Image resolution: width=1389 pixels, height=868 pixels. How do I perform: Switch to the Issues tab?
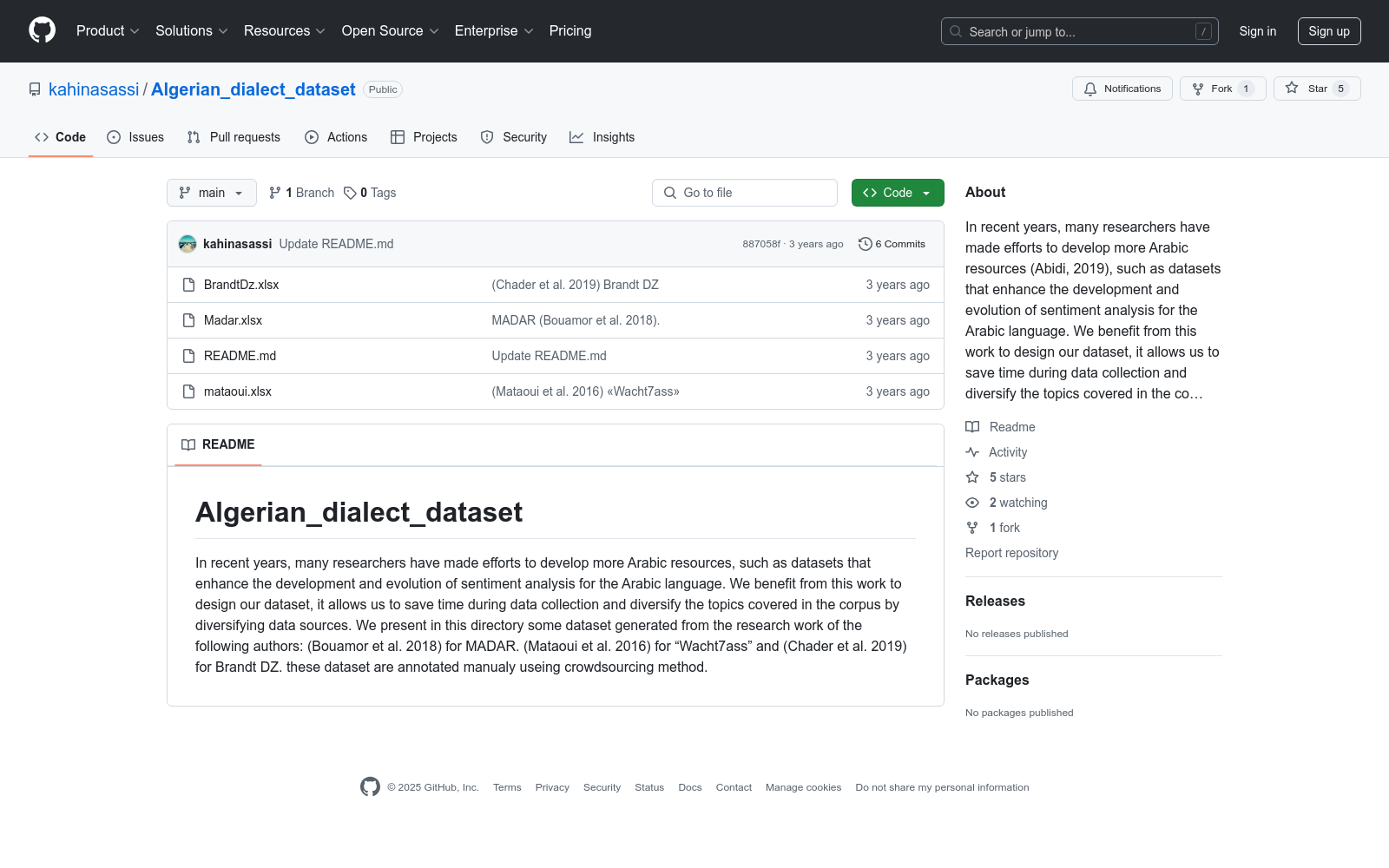135,137
